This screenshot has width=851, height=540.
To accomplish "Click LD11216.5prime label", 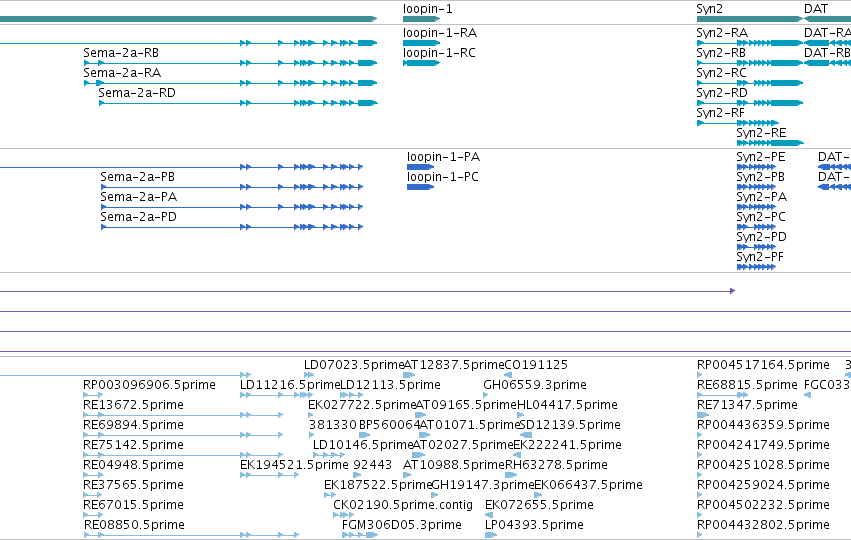I will point(290,385).
